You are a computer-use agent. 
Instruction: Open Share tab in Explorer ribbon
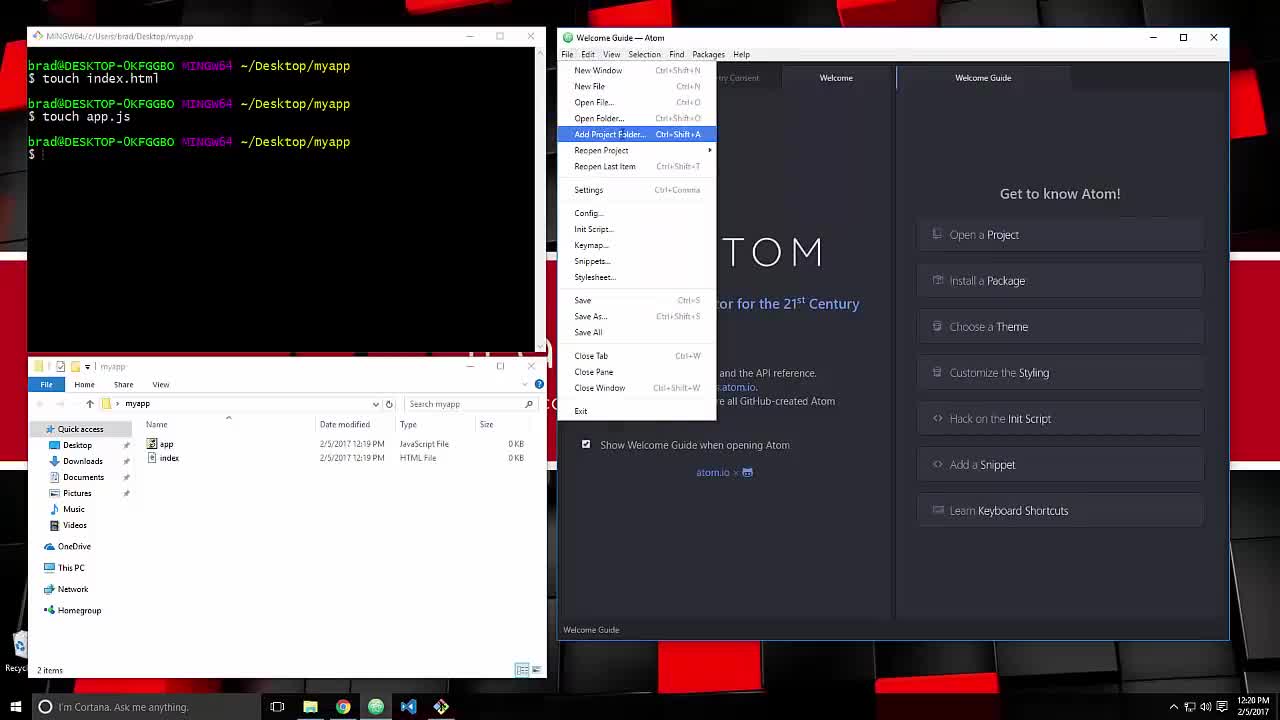(x=123, y=384)
